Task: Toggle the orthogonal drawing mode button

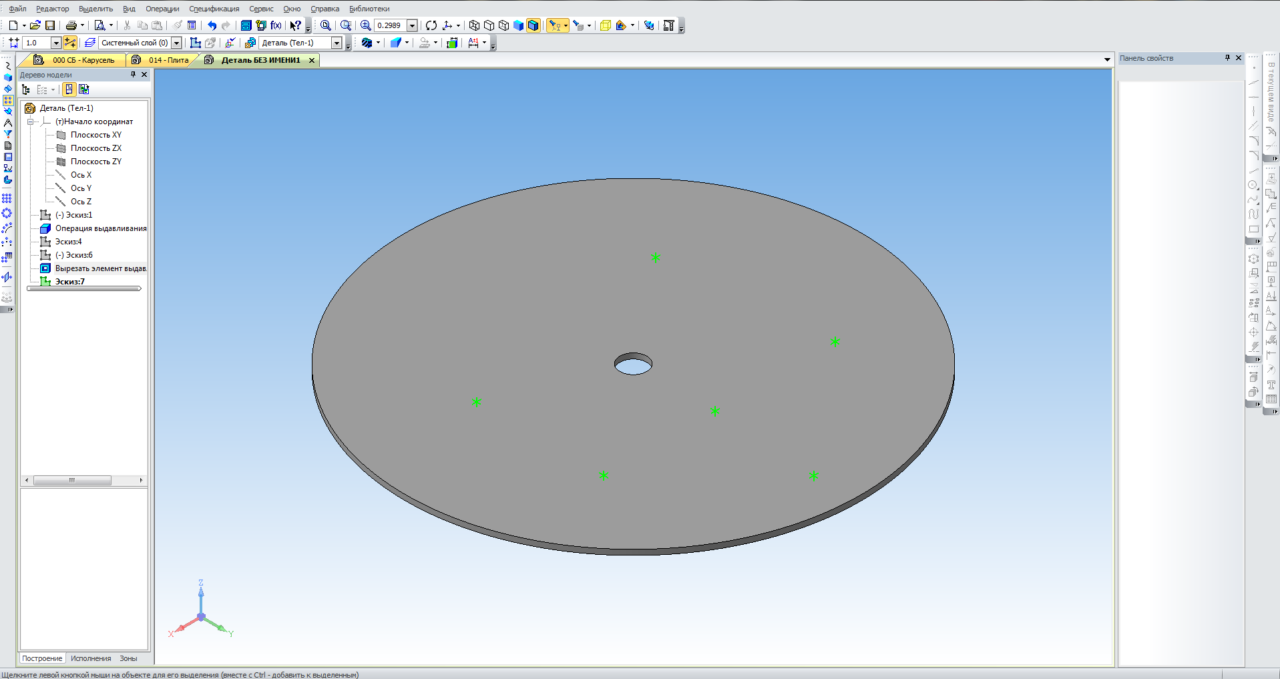Action: pyautogui.click(x=69, y=43)
